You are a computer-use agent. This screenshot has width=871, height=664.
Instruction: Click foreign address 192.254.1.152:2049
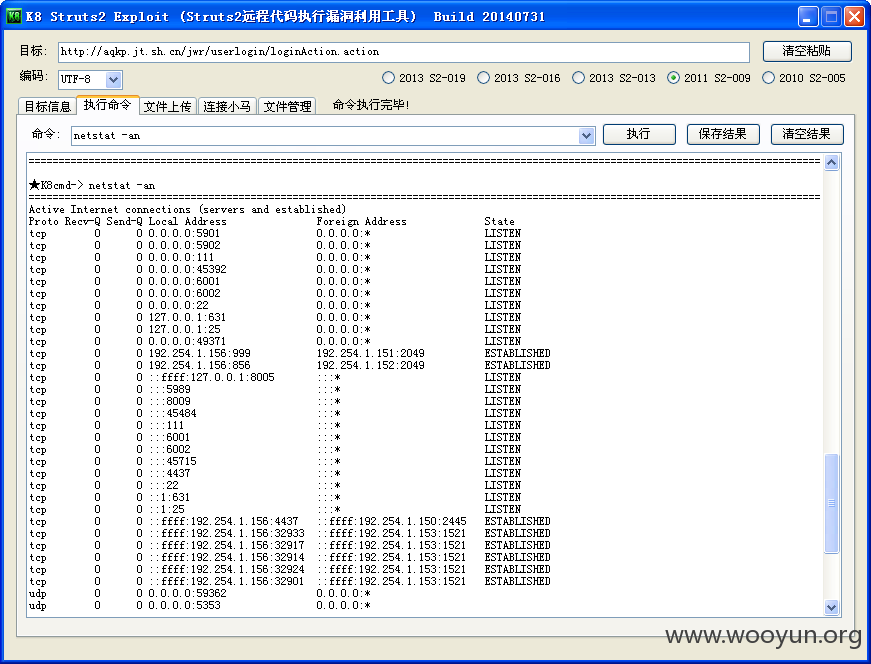click(371, 366)
